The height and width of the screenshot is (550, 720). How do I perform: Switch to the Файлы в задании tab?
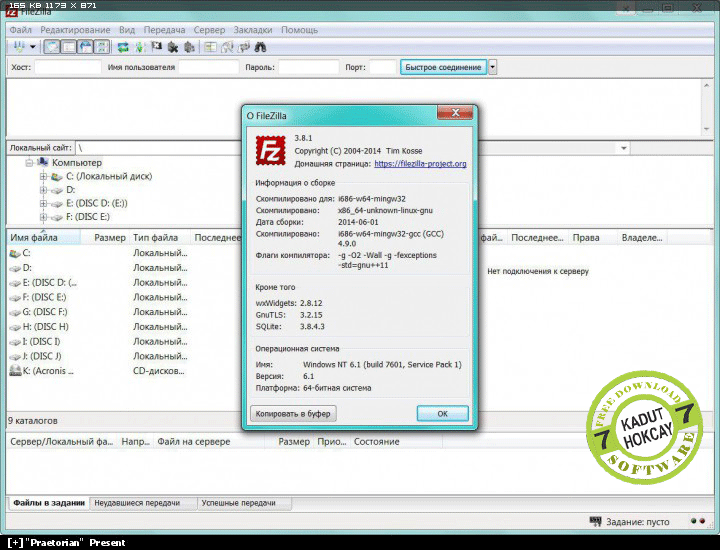[x=49, y=503]
